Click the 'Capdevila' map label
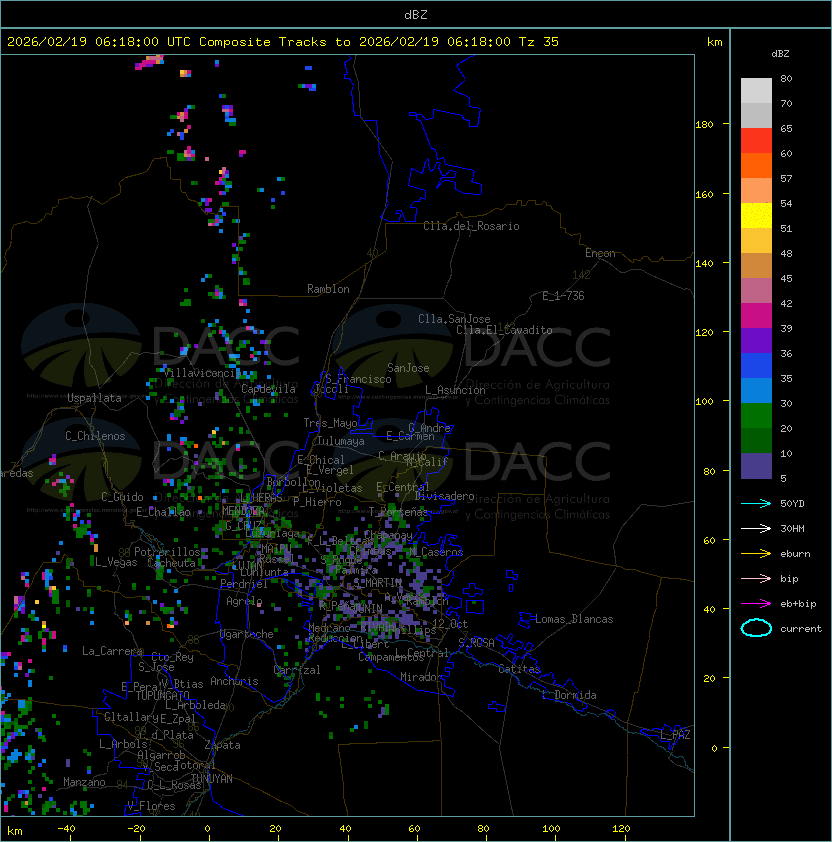 (x=268, y=389)
